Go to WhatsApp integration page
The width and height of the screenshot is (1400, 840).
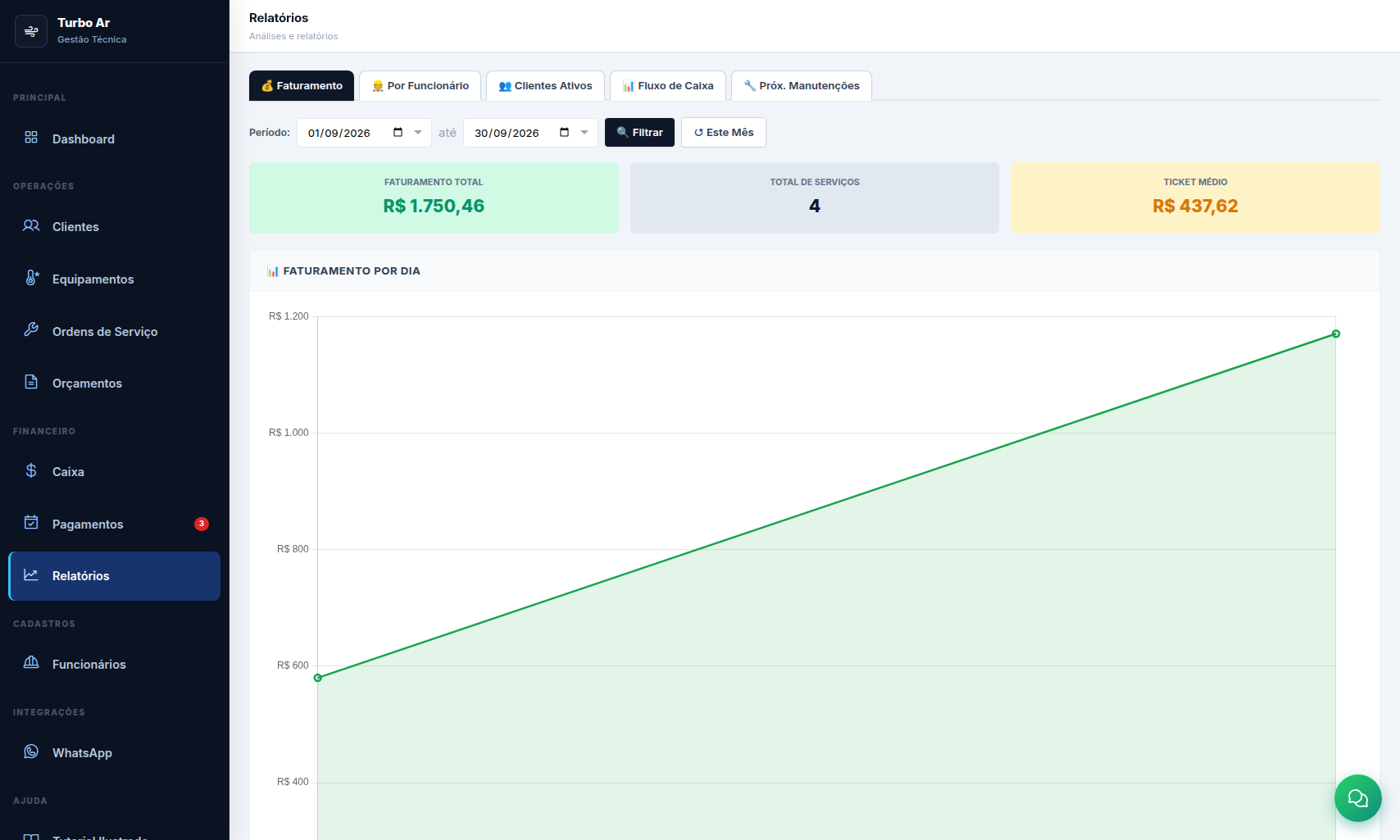[114, 752]
